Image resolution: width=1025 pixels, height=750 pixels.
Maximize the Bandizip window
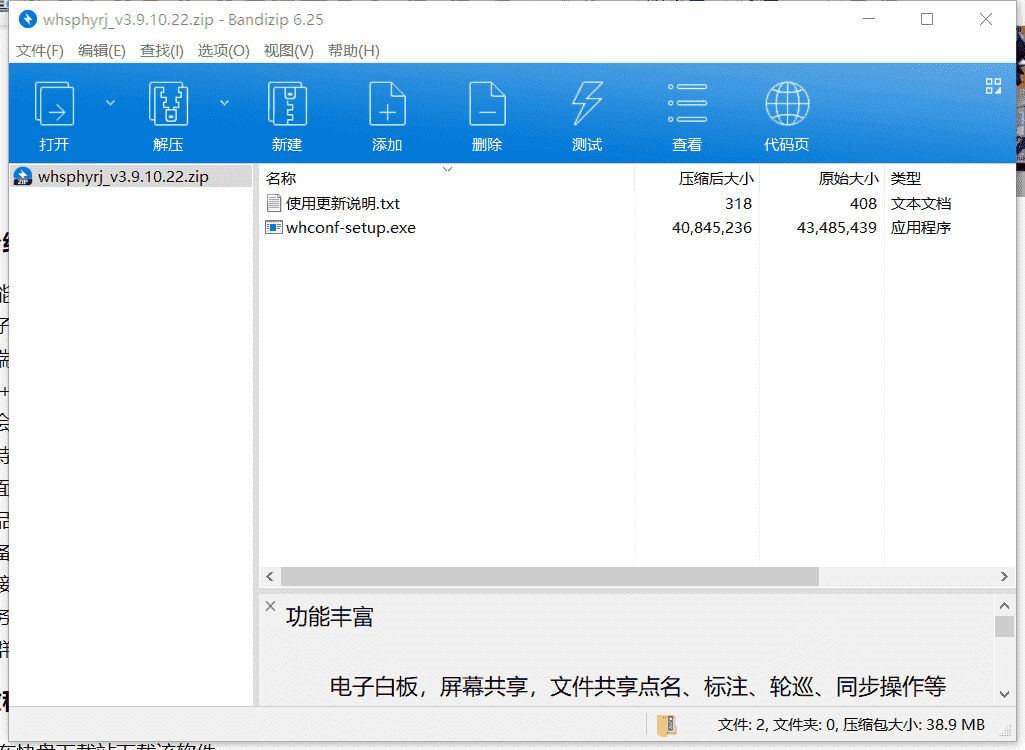[927, 20]
